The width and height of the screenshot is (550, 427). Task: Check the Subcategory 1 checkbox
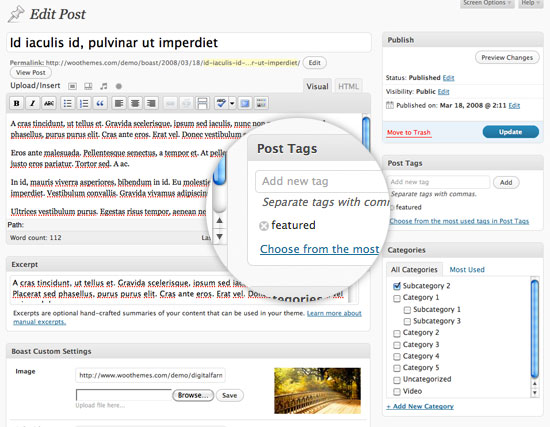tap(407, 310)
